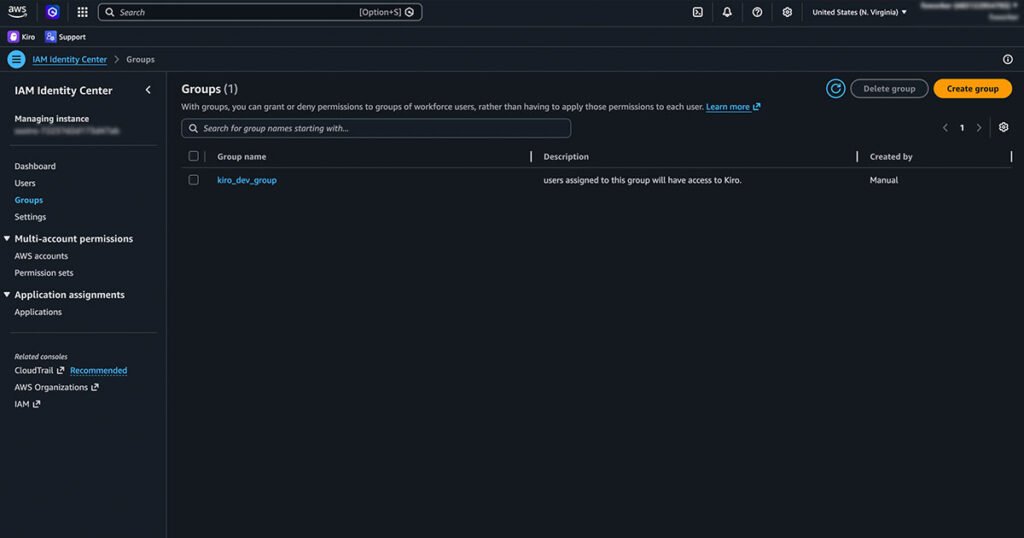Go to next page of groups
The width and height of the screenshot is (1024, 538).
coord(978,128)
